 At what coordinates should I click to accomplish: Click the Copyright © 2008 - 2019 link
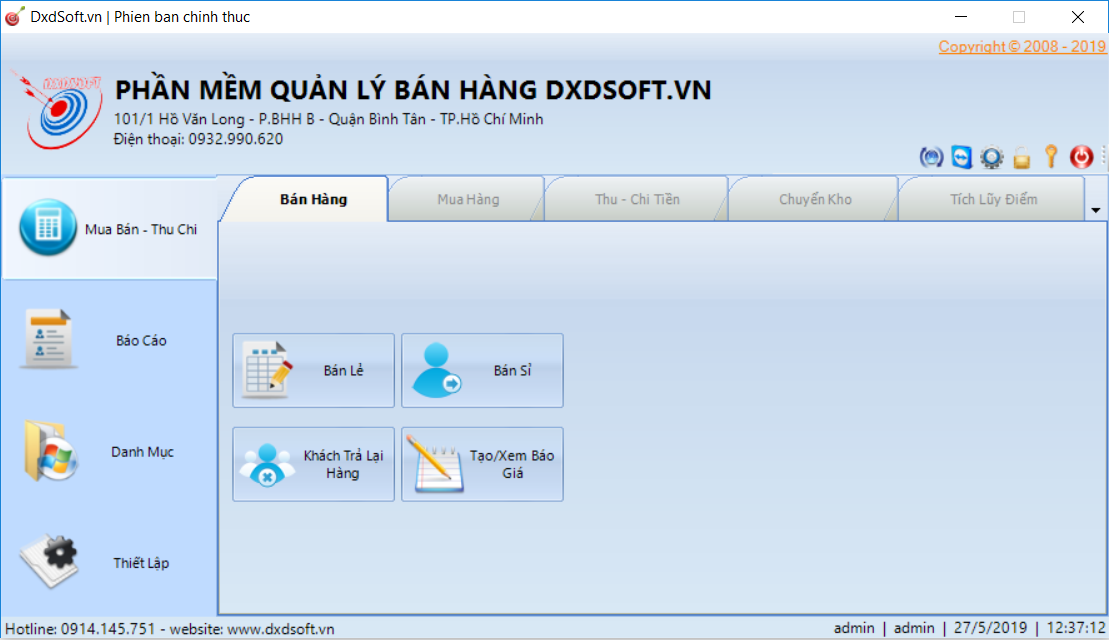click(1022, 47)
